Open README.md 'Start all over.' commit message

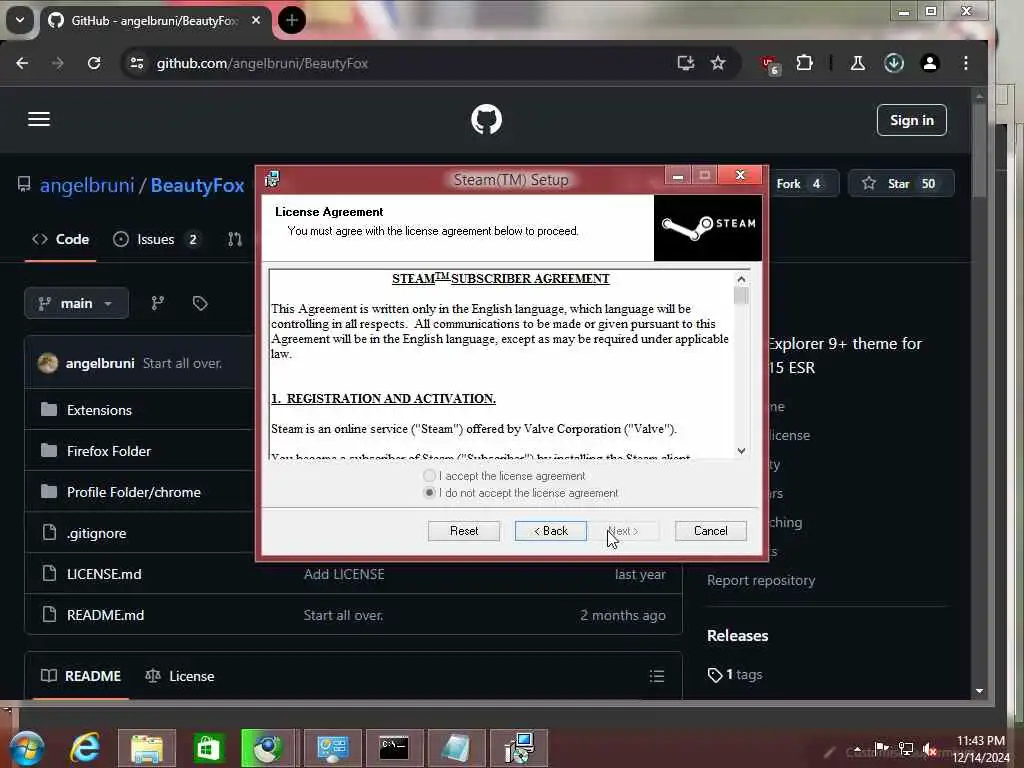(x=344, y=615)
